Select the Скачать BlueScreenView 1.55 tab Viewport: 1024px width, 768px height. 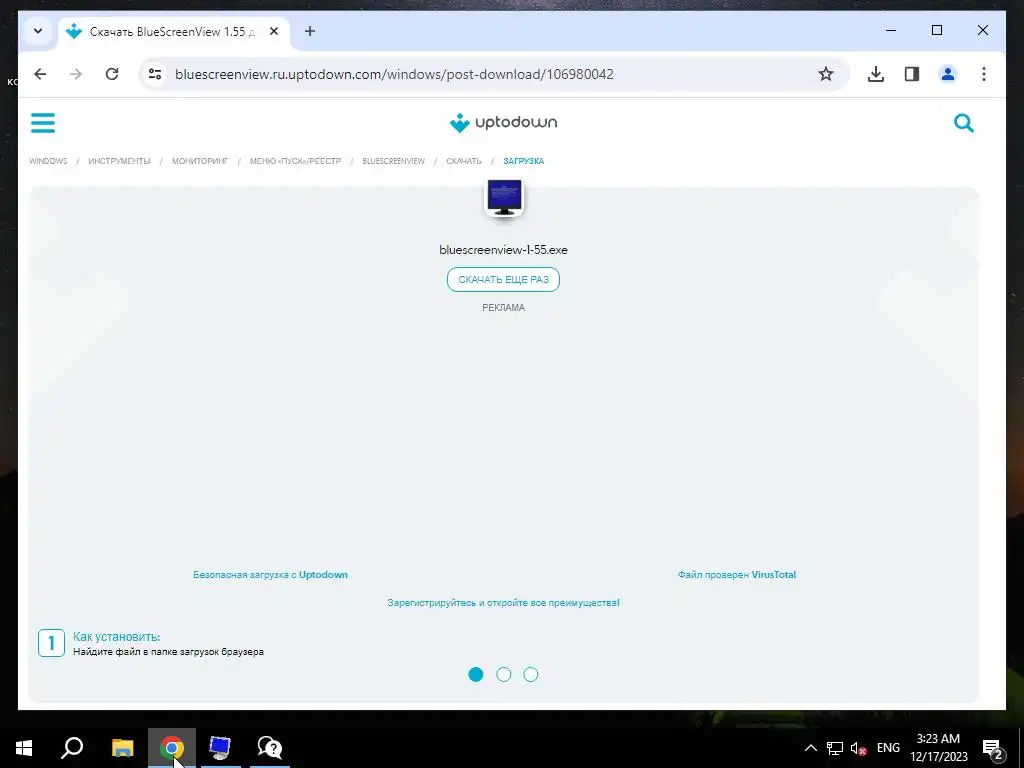174,31
